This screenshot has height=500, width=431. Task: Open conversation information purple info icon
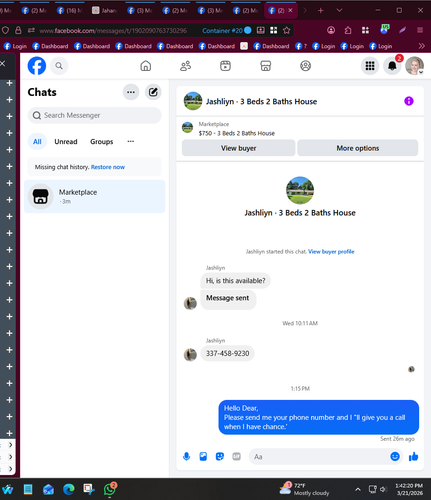coord(409,101)
